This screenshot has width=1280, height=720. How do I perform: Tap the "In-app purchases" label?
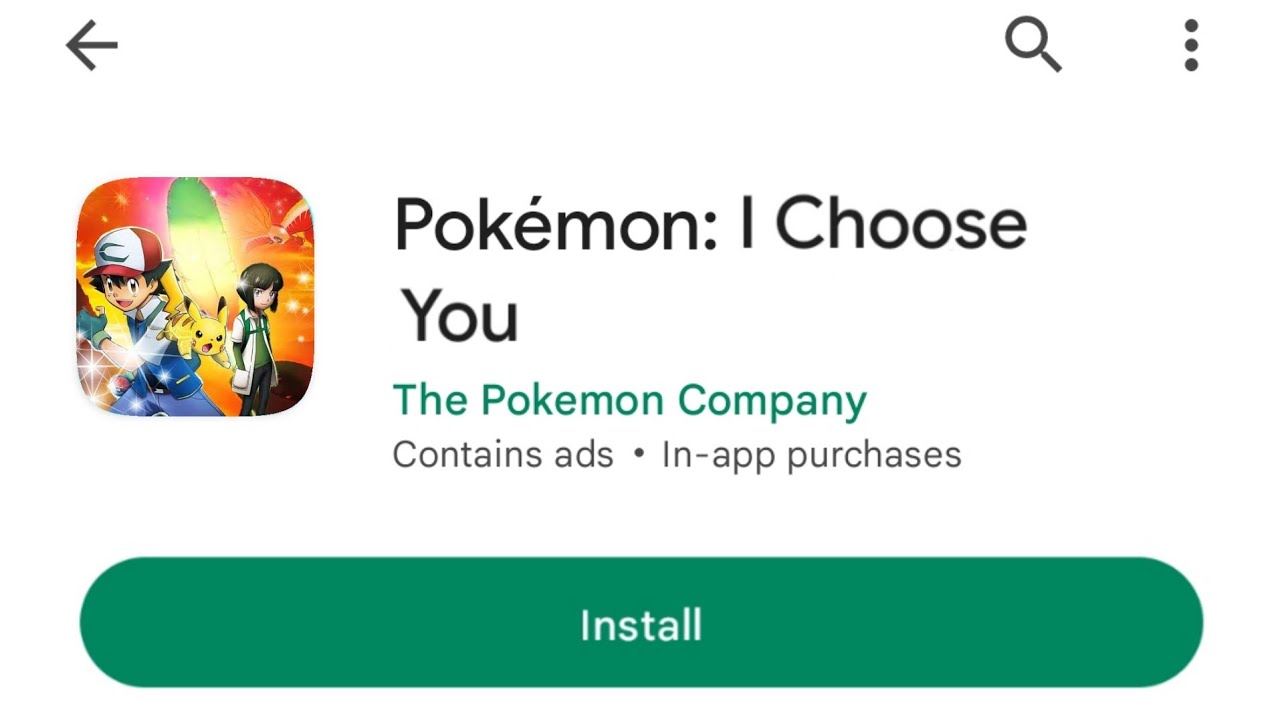[x=811, y=455]
